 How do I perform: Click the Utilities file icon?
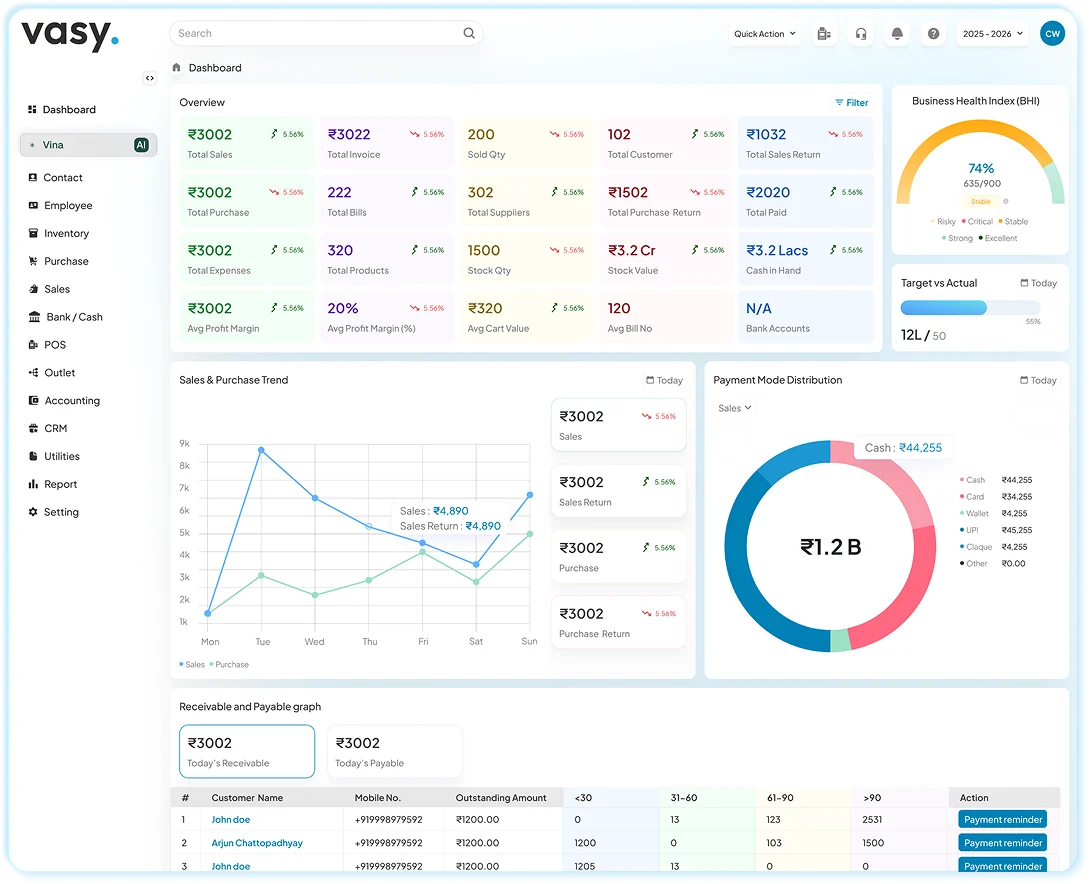[x=33, y=456]
